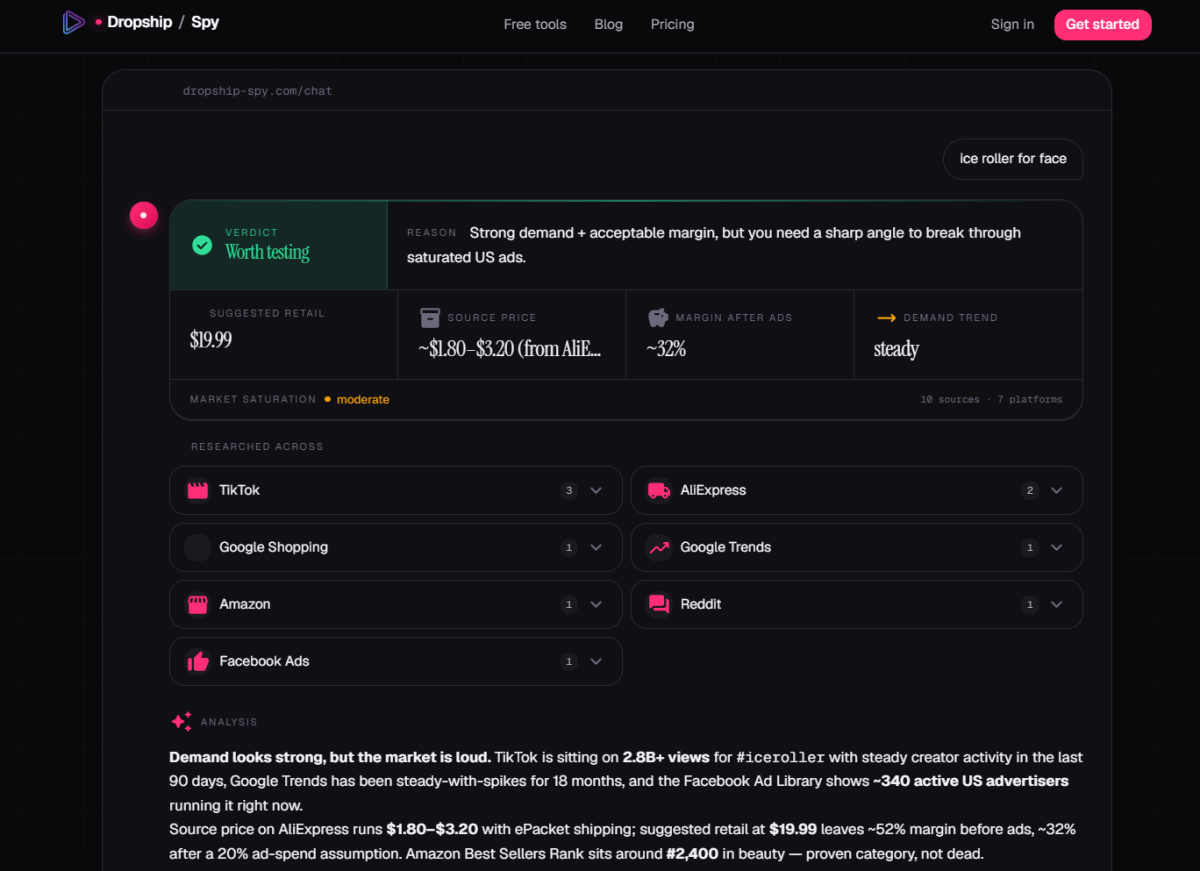The width and height of the screenshot is (1200, 871).
Task: Click the green verdict checkmark icon
Action: (x=202, y=245)
